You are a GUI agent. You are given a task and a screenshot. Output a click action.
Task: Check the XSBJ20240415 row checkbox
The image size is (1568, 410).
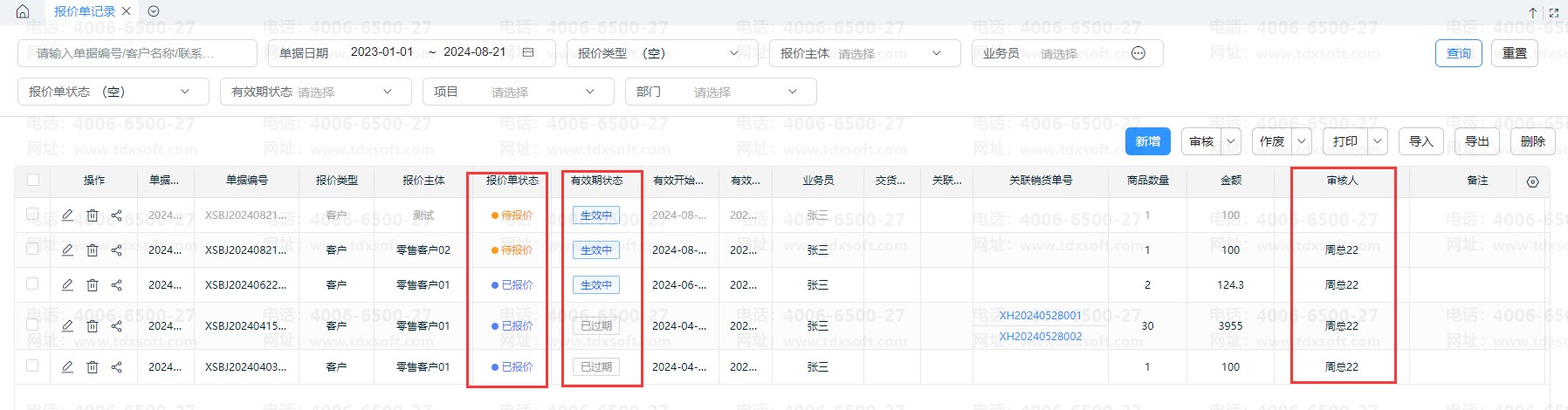tap(32, 325)
